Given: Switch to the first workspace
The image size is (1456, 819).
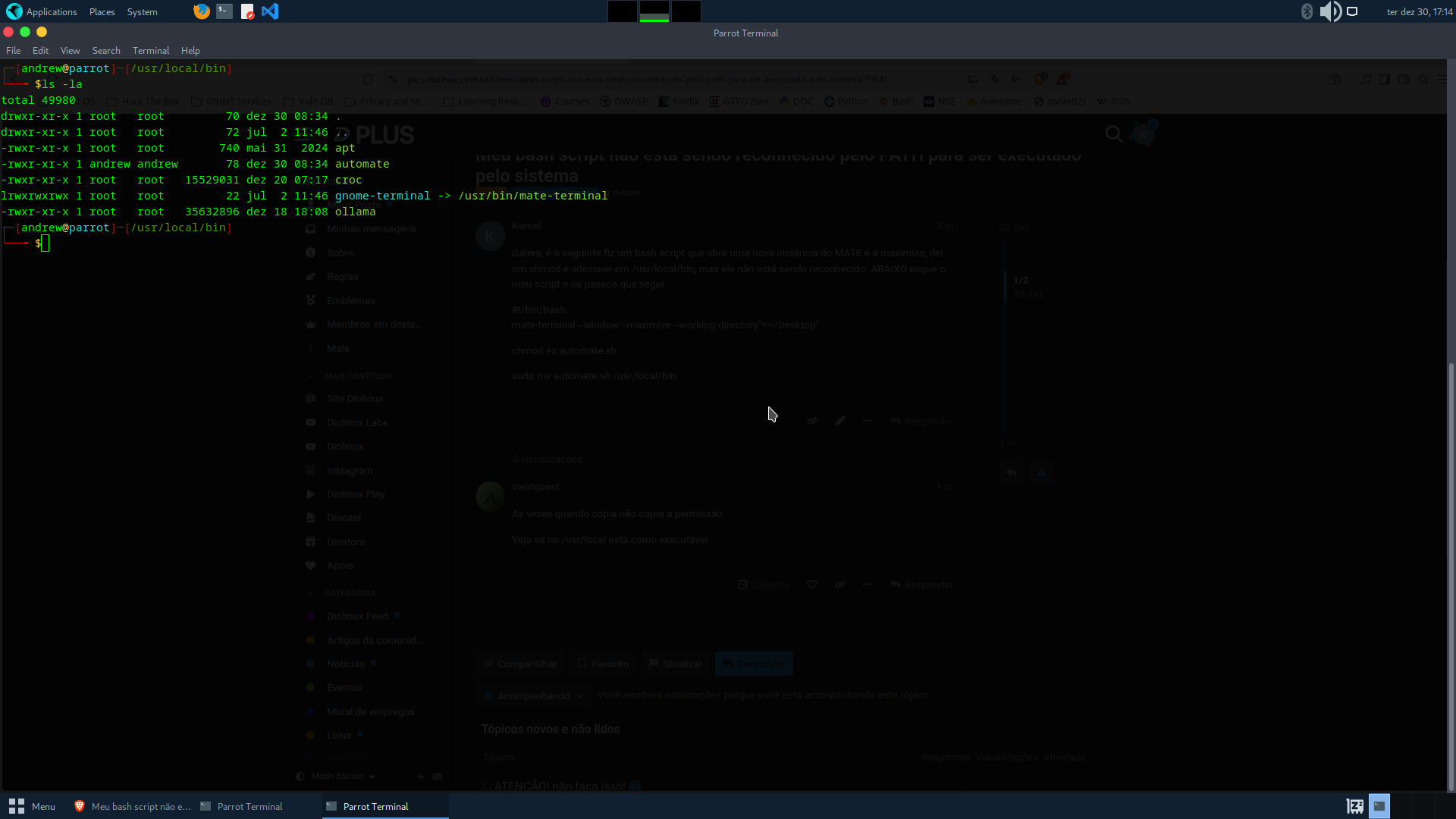Looking at the screenshot, I should point(622,11).
